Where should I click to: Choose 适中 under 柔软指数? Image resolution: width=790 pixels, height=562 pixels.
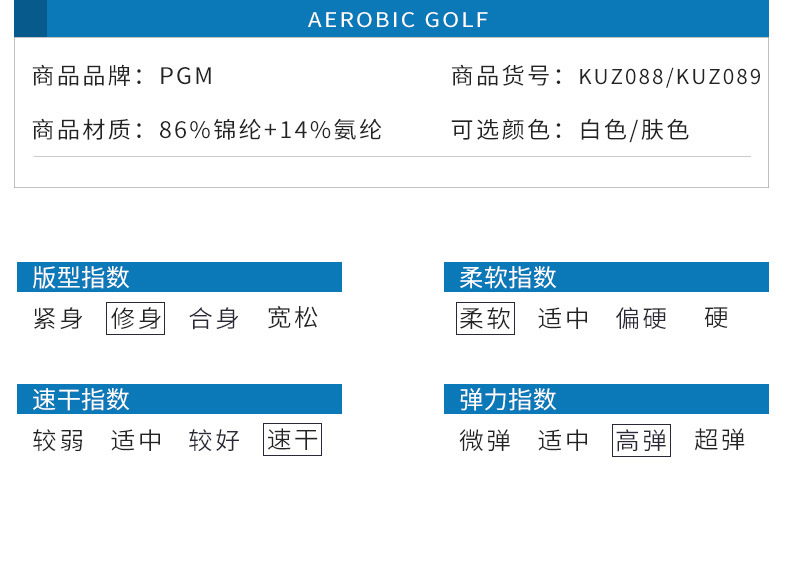tap(564, 319)
